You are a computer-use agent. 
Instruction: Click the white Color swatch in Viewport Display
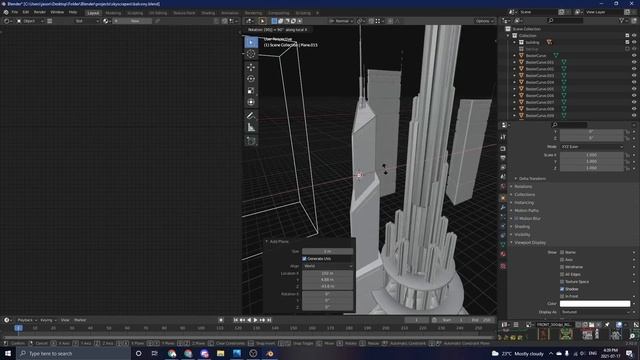(595, 304)
